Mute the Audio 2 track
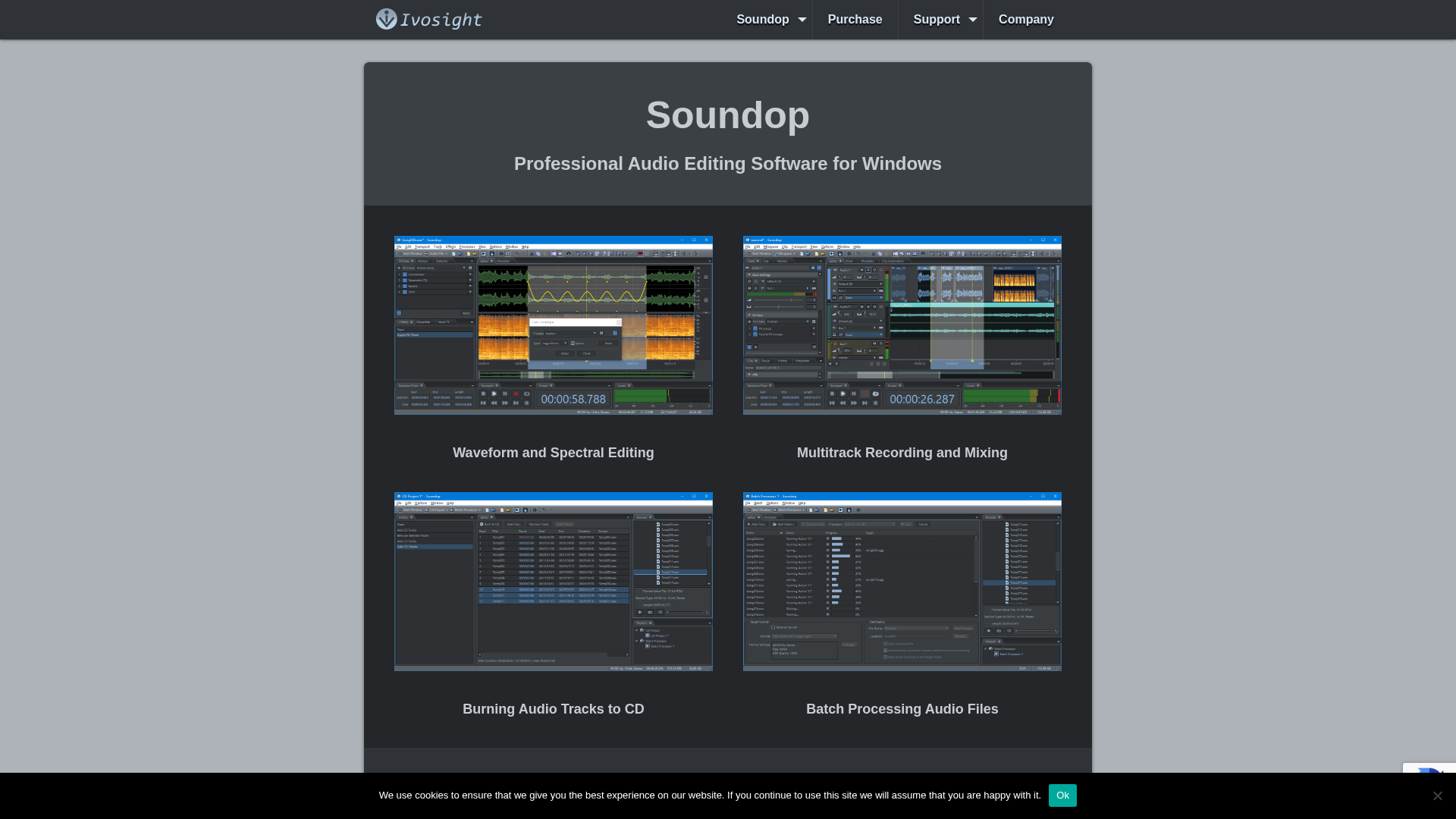This screenshot has width=1456, height=819. coord(861,306)
